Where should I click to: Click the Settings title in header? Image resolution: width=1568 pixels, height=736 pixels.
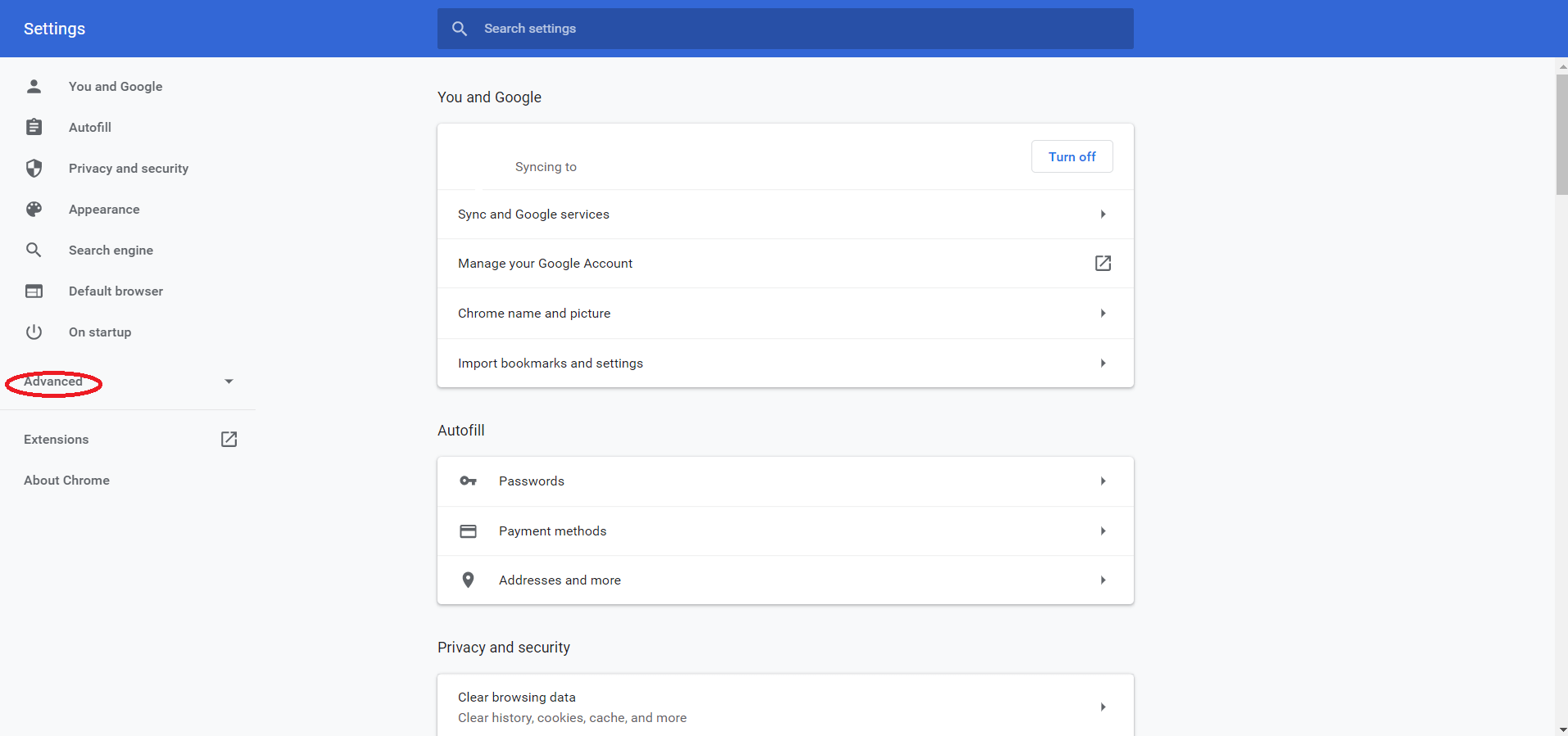54,29
